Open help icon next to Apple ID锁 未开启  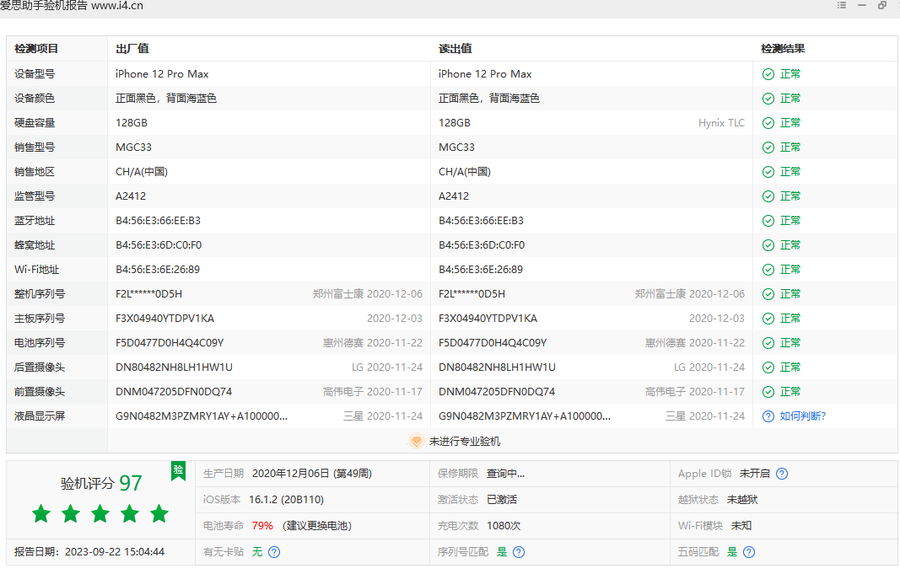point(782,474)
